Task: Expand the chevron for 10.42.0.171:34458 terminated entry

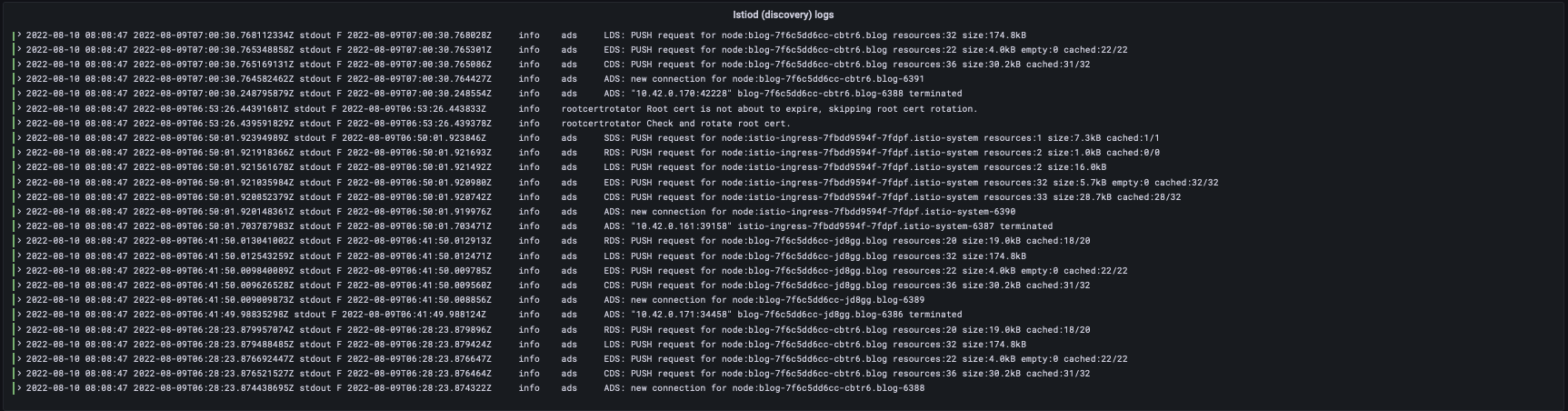Action: 19,315
